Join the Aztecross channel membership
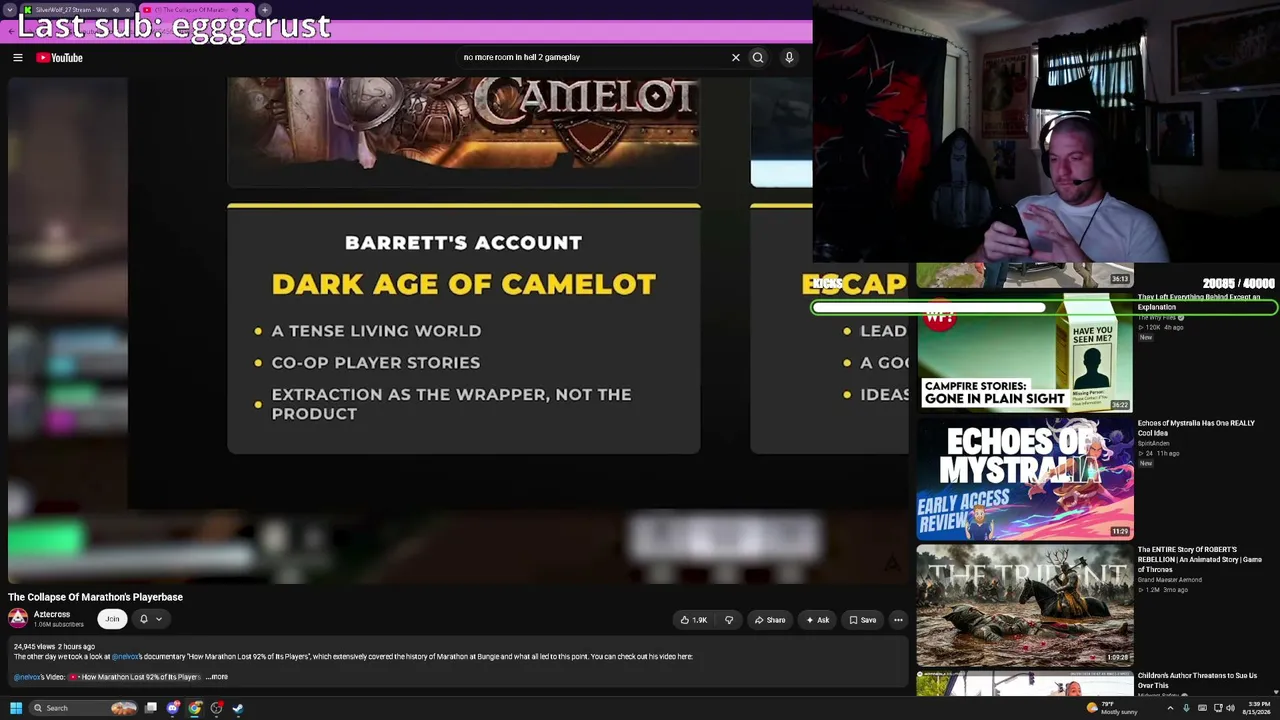The image size is (1280, 720). coord(112,619)
